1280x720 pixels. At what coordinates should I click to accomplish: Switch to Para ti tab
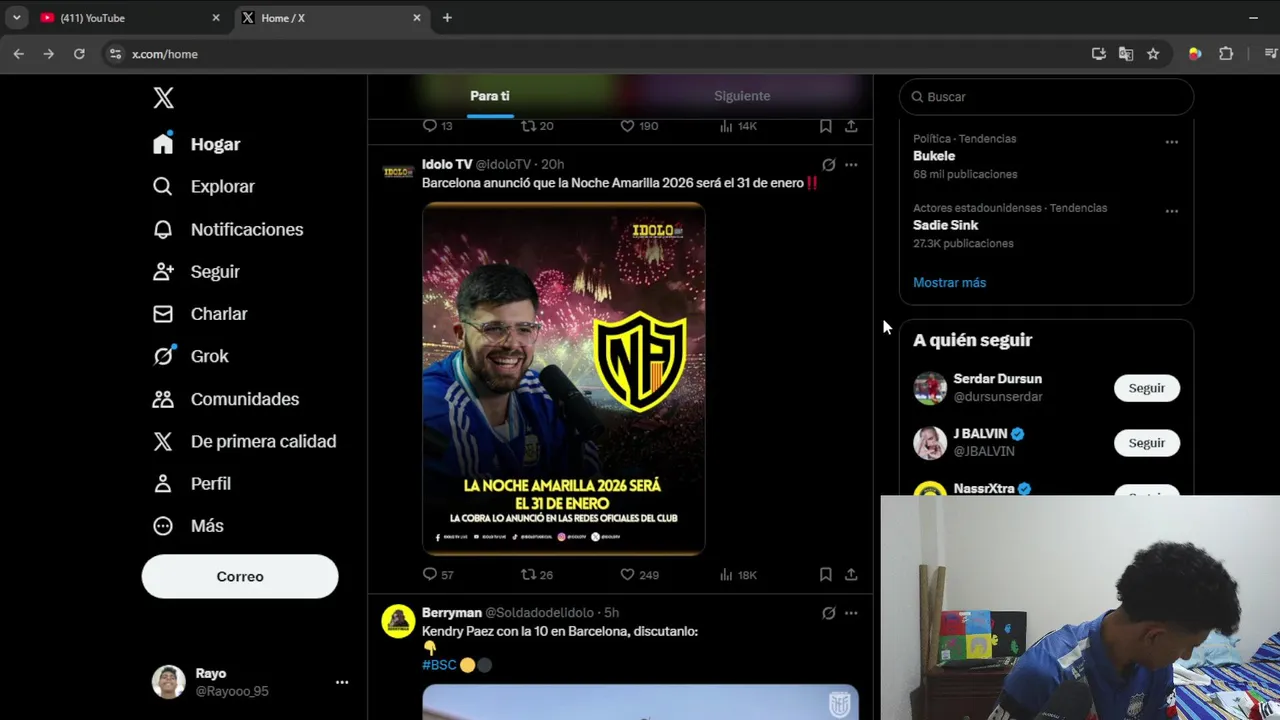click(490, 96)
